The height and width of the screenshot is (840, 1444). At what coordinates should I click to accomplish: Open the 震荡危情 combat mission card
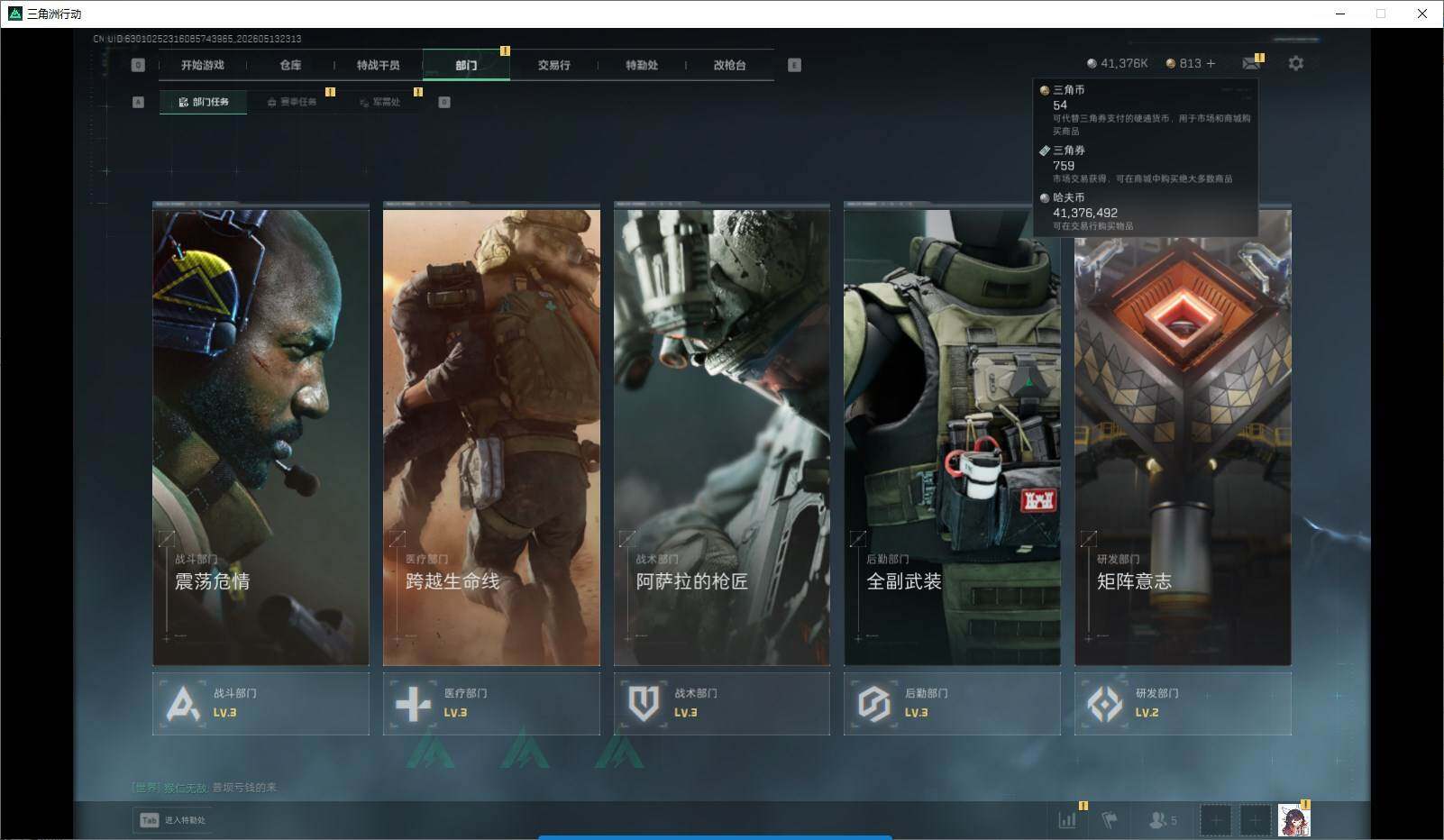coord(260,434)
